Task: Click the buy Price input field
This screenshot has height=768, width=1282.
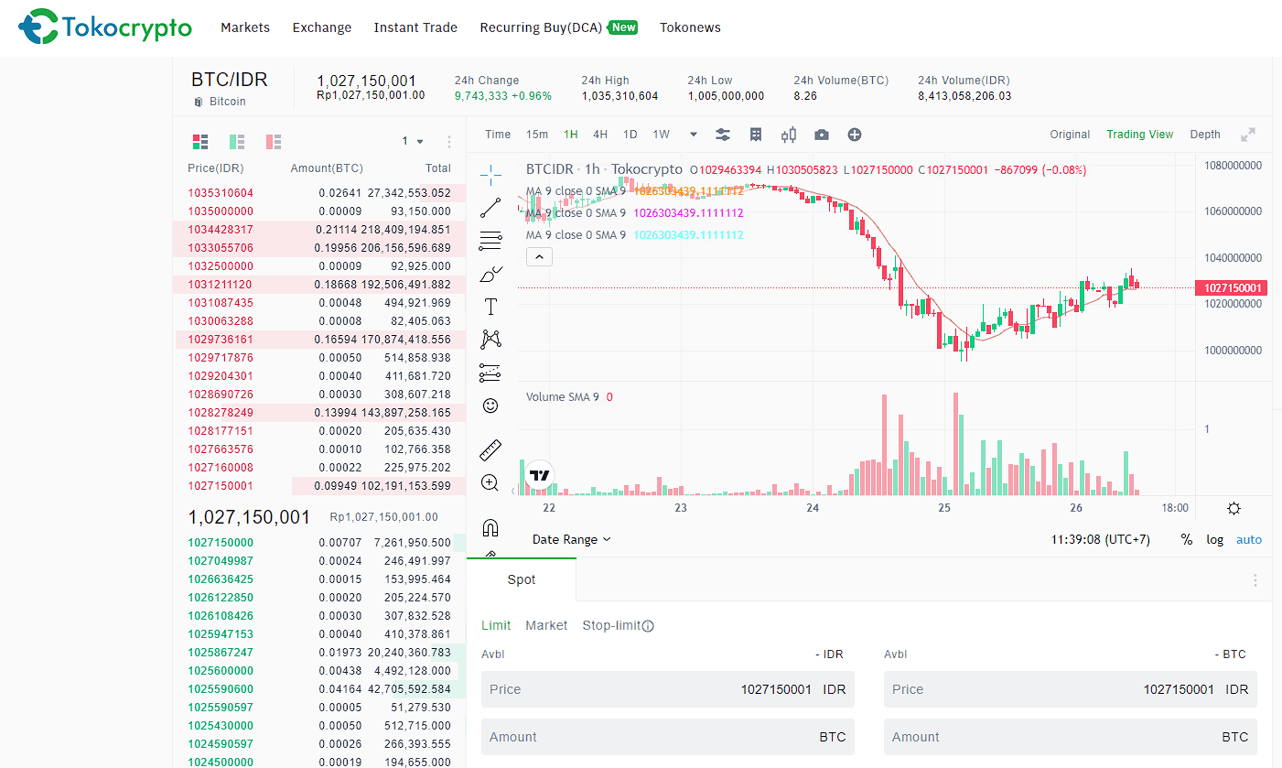Action: point(668,689)
